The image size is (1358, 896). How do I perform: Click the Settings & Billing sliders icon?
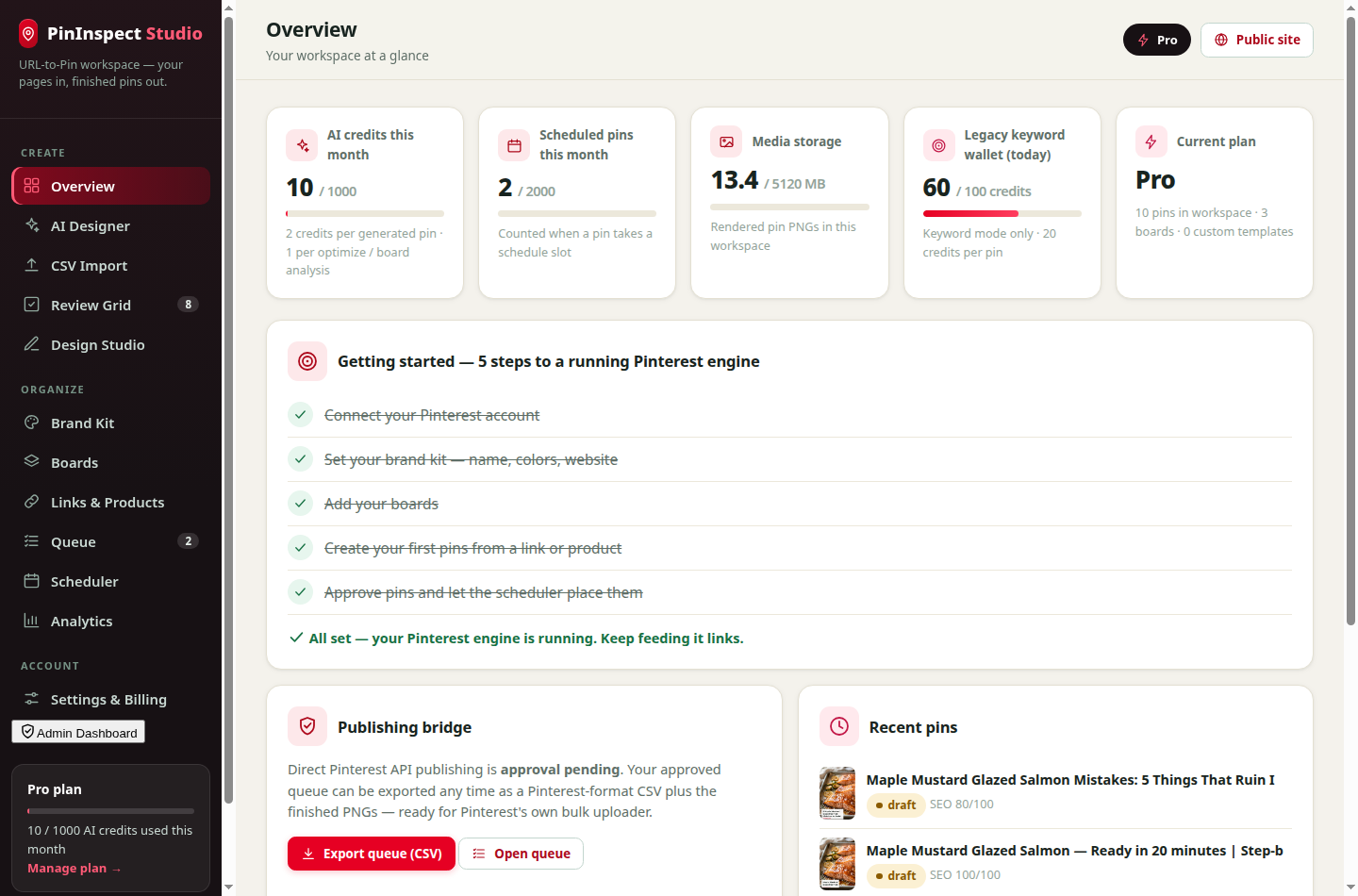(x=32, y=699)
